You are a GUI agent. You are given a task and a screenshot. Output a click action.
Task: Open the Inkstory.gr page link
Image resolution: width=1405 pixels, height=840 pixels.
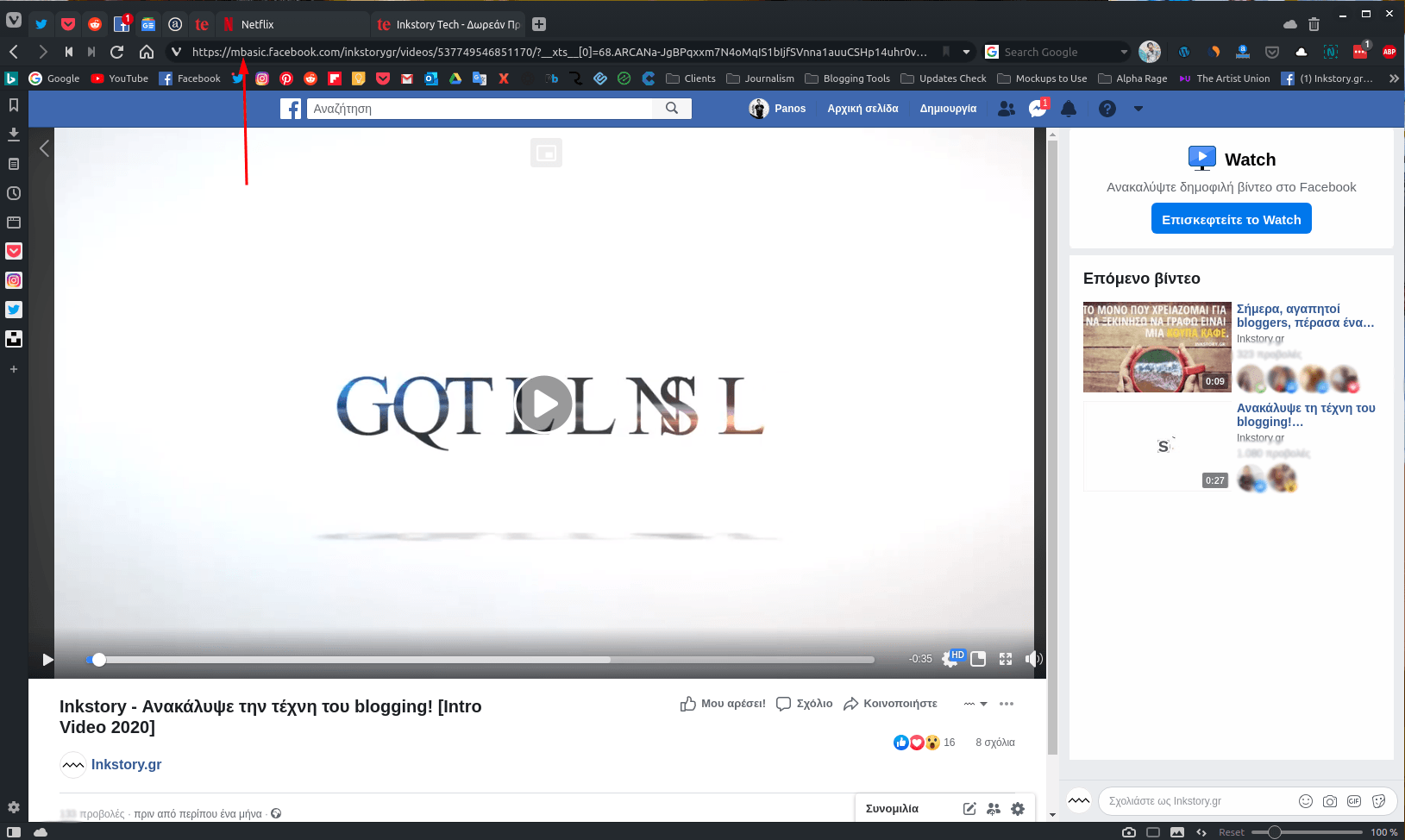coord(126,764)
